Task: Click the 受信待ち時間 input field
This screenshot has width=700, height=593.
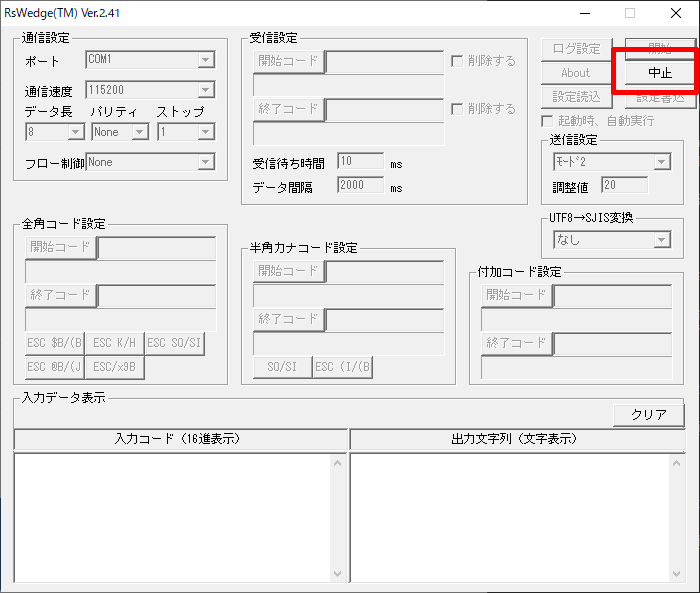Action: point(361,161)
